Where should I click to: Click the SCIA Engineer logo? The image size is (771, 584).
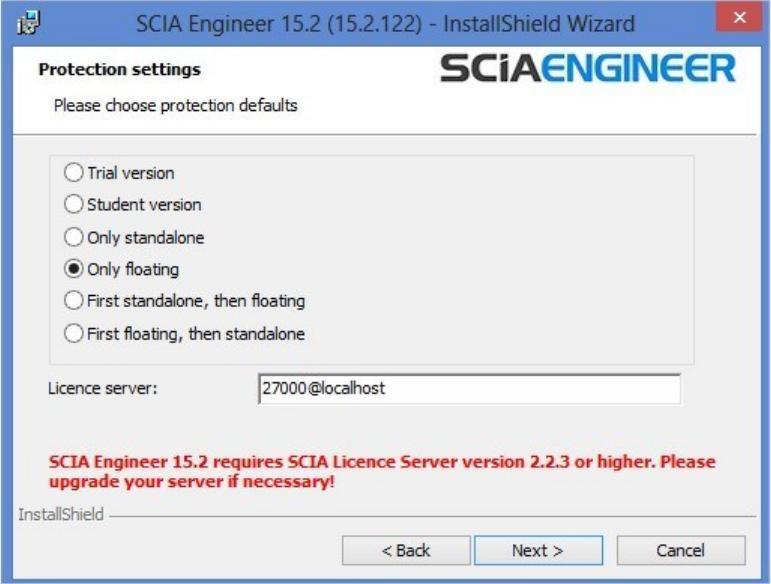[x=588, y=68]
